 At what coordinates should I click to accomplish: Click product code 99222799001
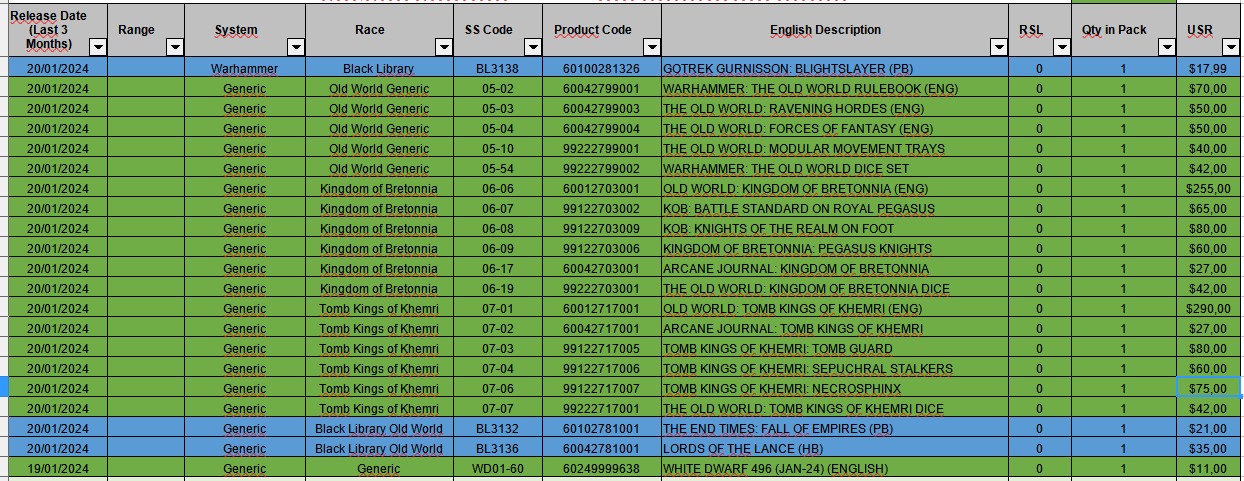coord(601,148)
